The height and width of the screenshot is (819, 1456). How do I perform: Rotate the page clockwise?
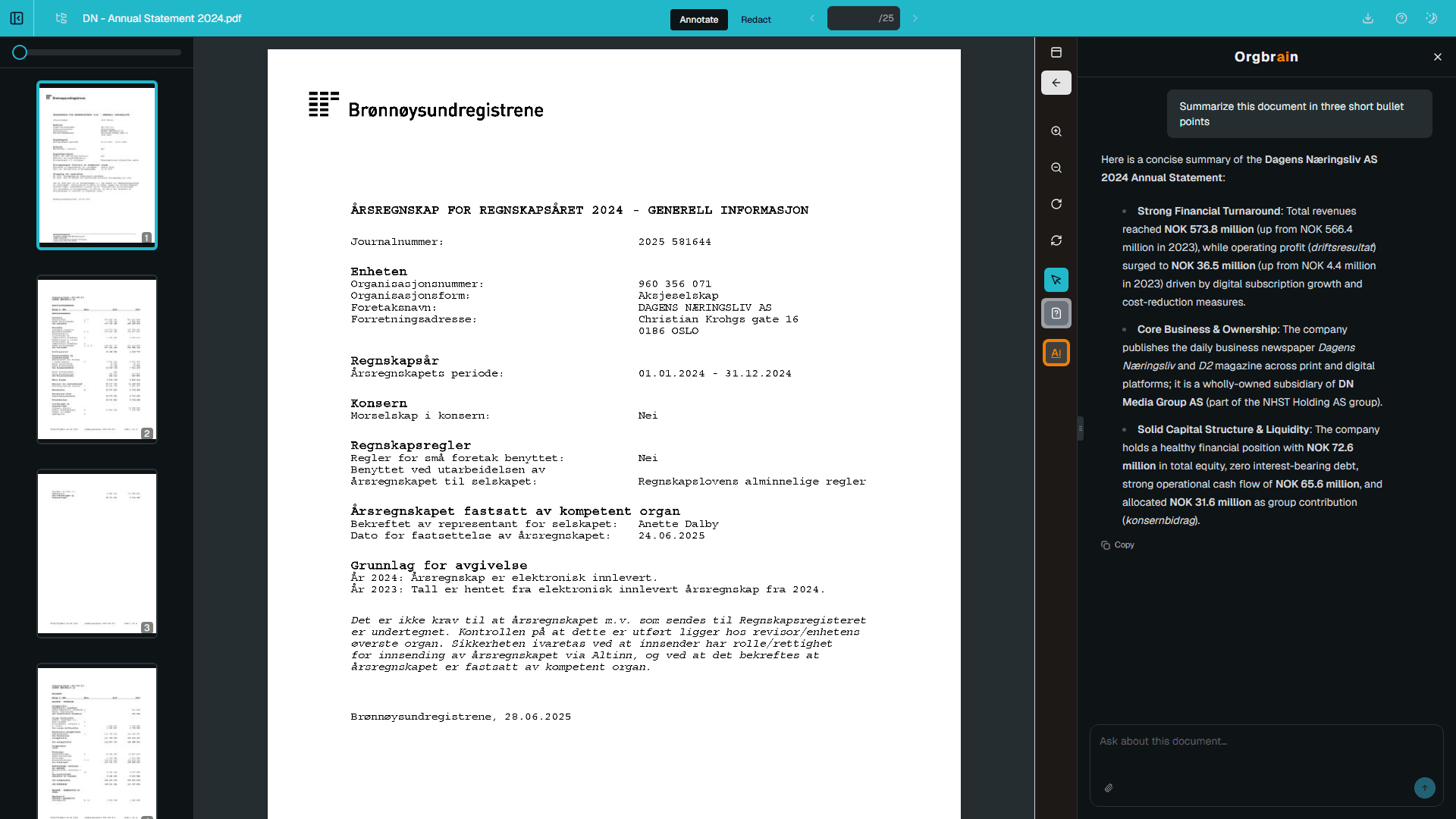(1056, 204)
